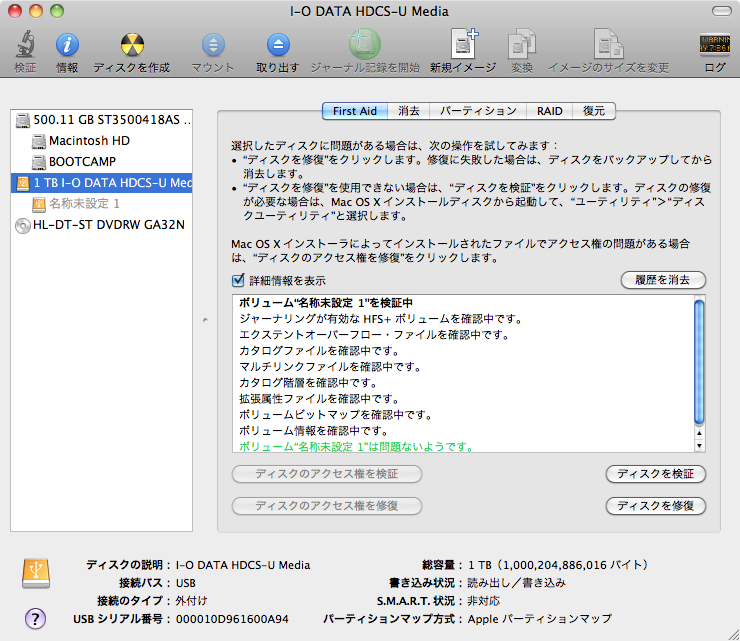Switch to the パーティション tab
The width and height of the screenshot is (740, 641).
click(478, 111)
